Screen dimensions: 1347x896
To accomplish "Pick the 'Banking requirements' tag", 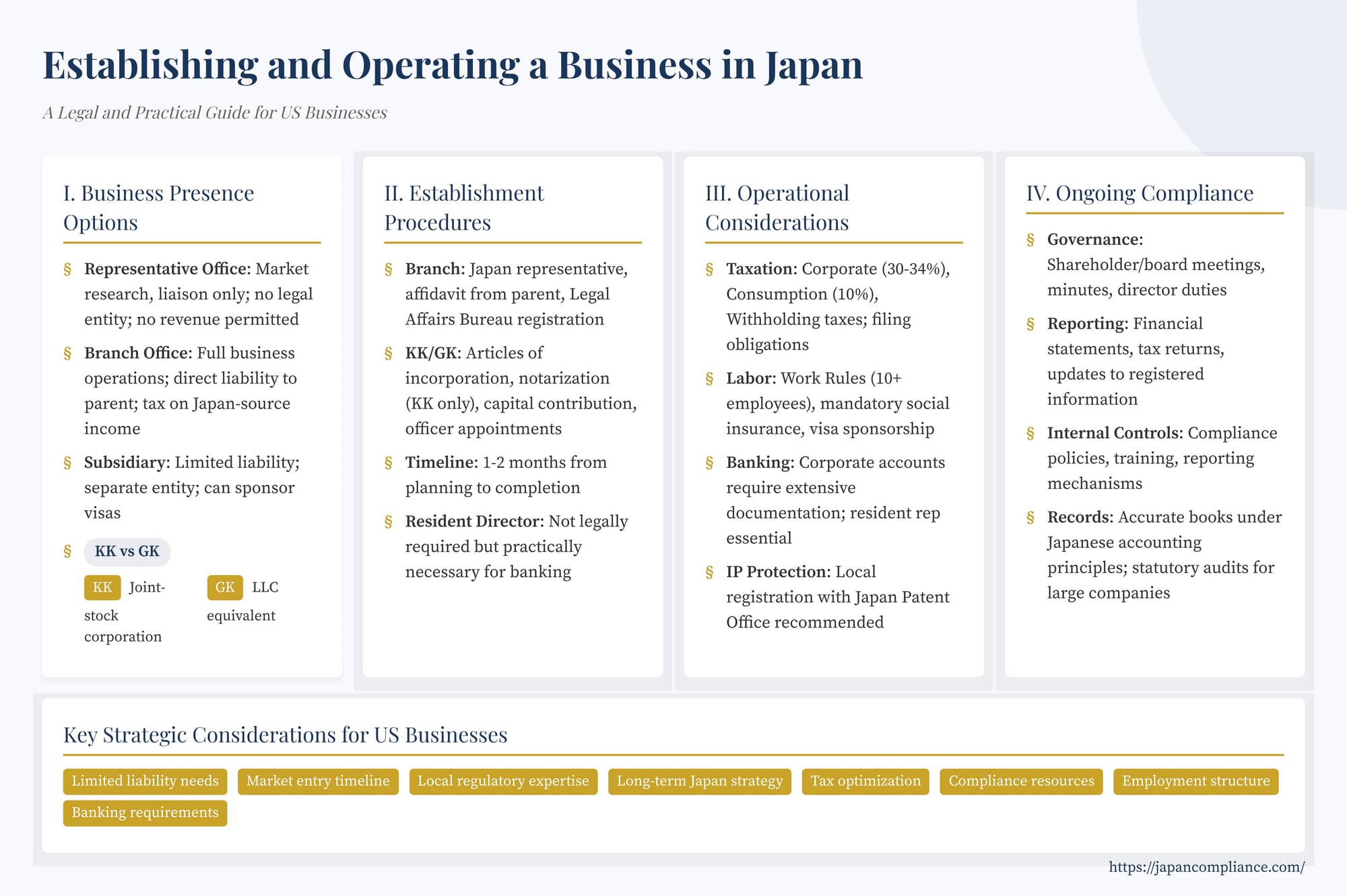I will (145, 813).
